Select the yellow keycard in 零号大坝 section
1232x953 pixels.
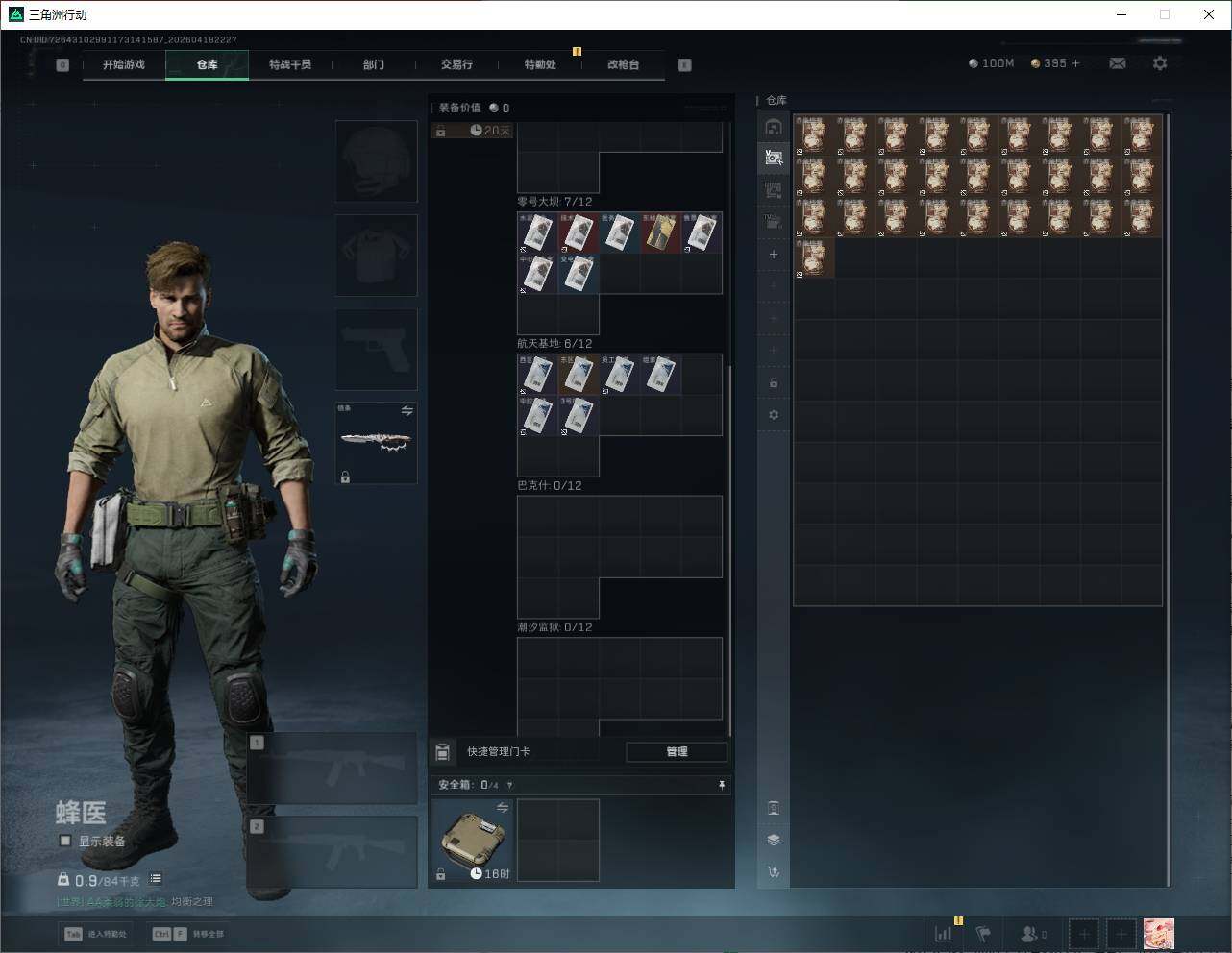(660, 232)
